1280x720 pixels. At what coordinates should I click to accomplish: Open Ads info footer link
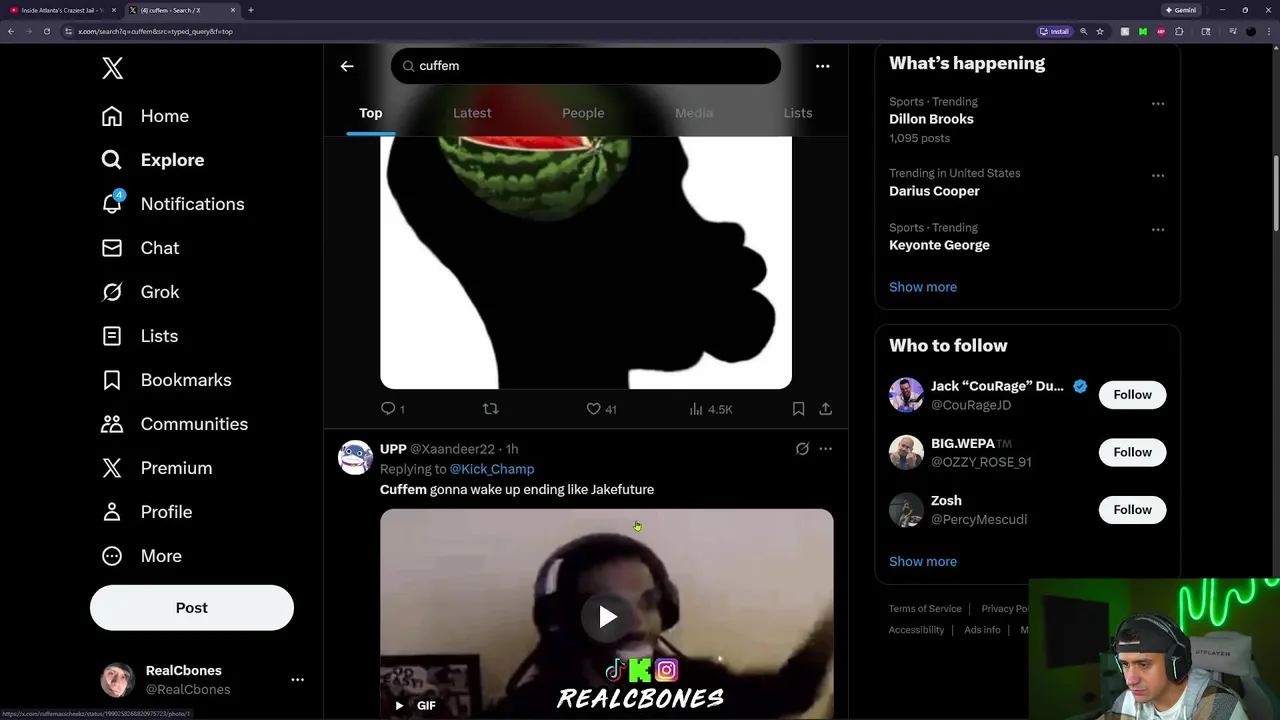click(982, 630)
